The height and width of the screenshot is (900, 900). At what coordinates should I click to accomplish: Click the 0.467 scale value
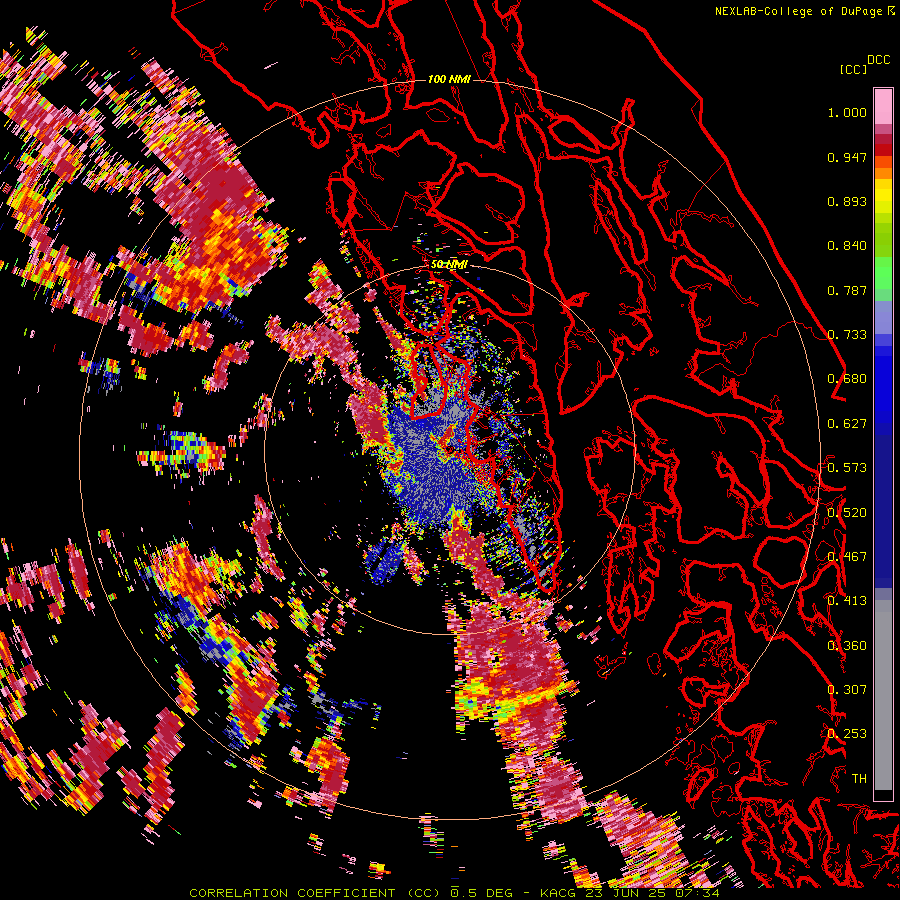pyautogui.click(x=847, y=557)
